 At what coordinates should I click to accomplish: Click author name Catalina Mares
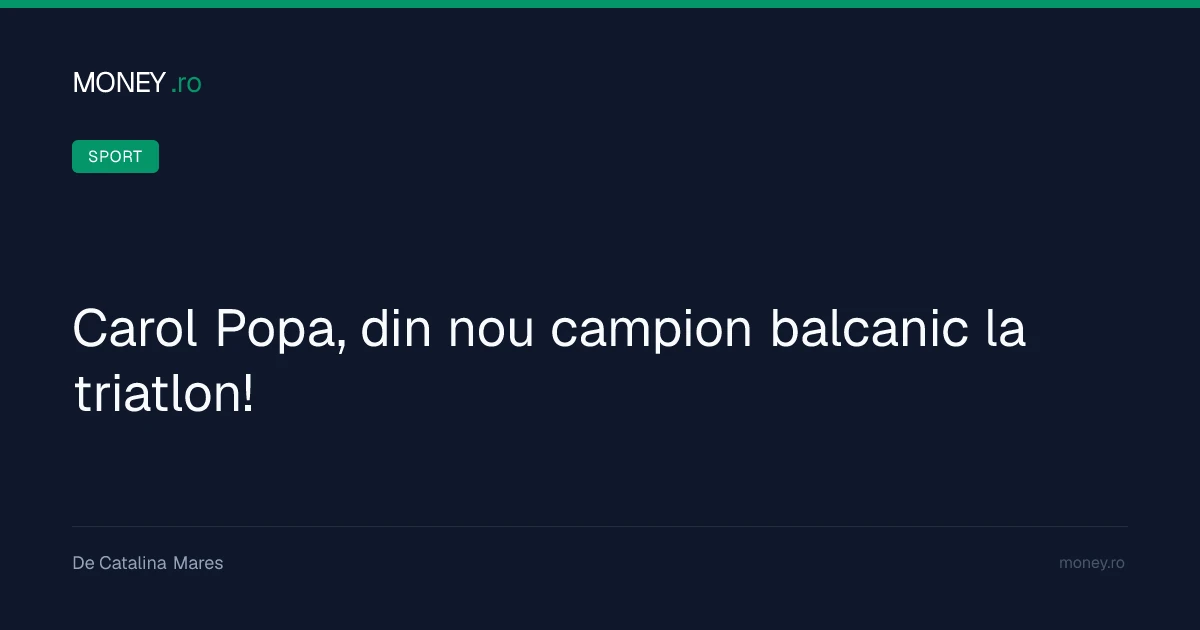click(x=161, y=563)
